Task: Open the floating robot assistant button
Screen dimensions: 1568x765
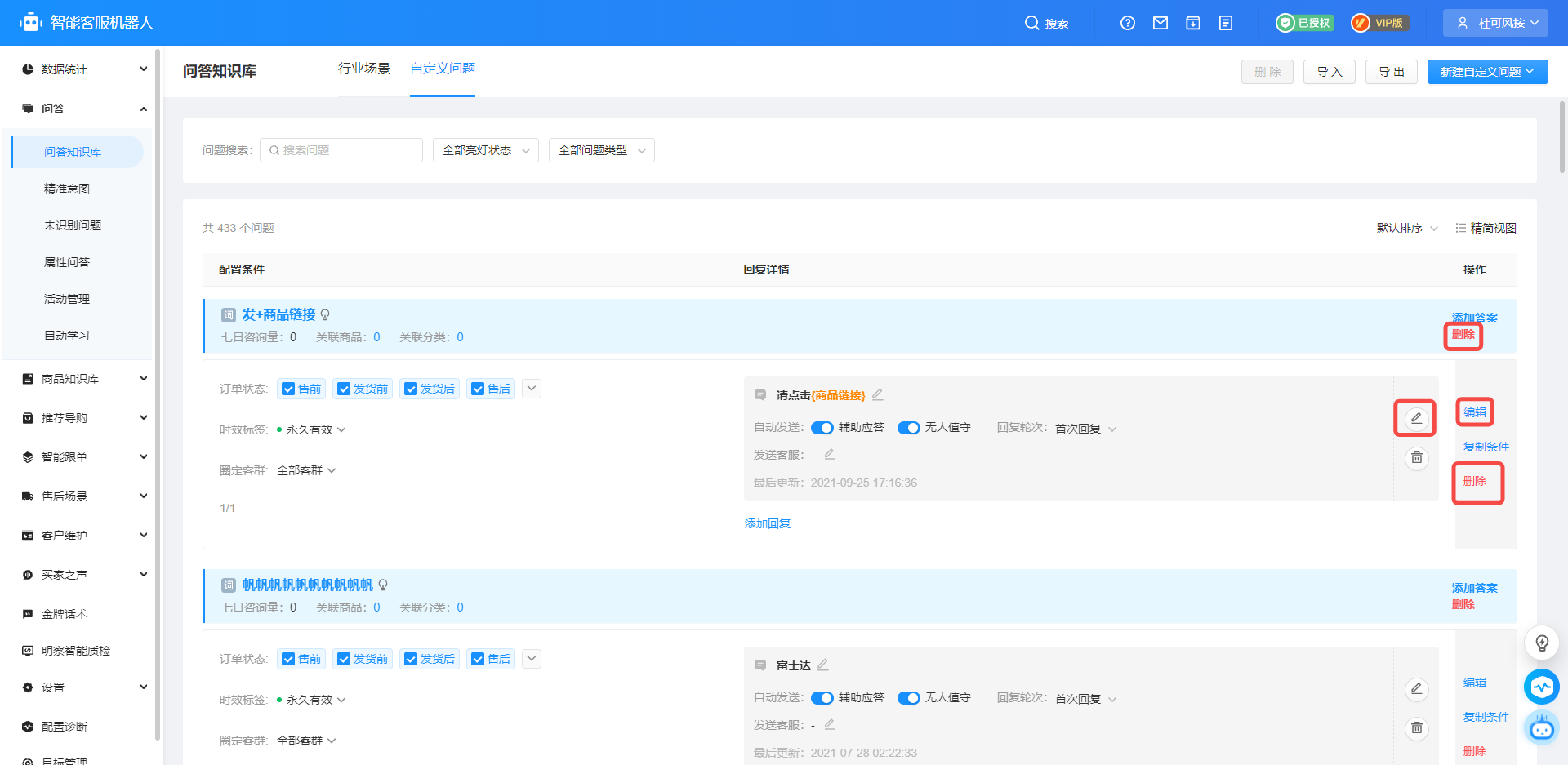Action: pos(1542,727)
